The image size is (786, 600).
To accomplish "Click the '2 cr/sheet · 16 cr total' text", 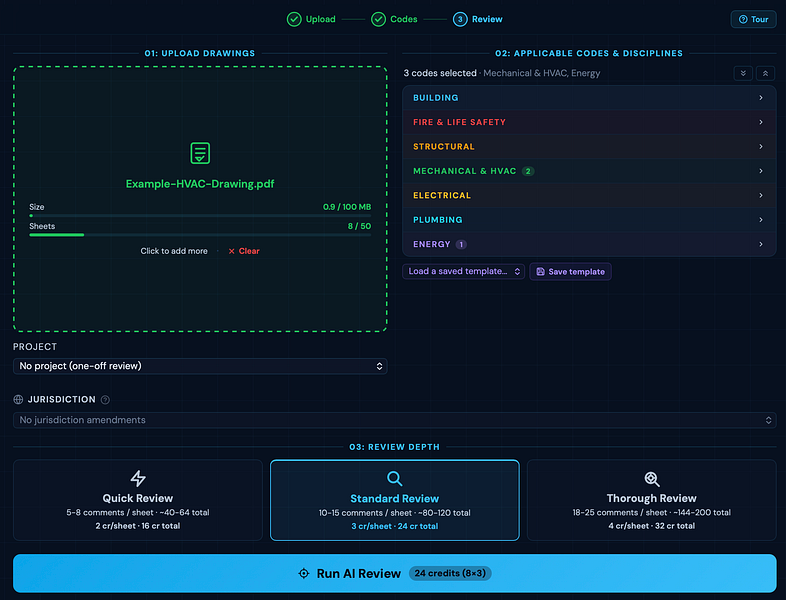I will click(x=138, y=526).
